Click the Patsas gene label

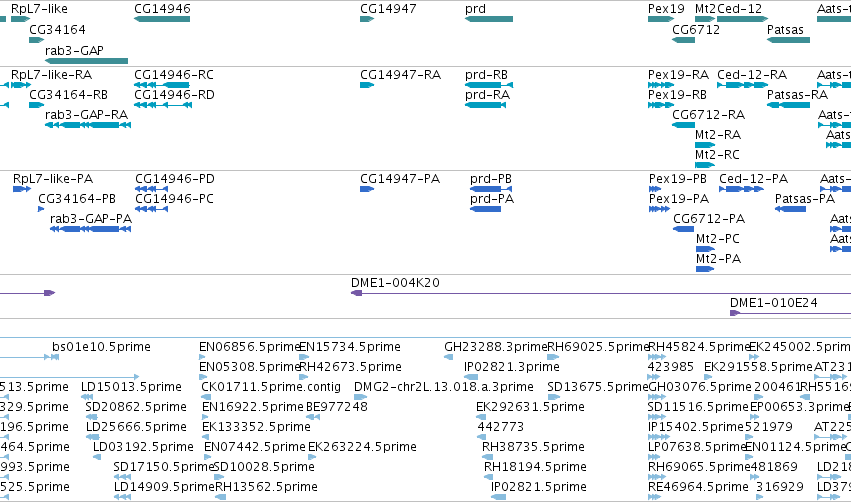(785, 29)
